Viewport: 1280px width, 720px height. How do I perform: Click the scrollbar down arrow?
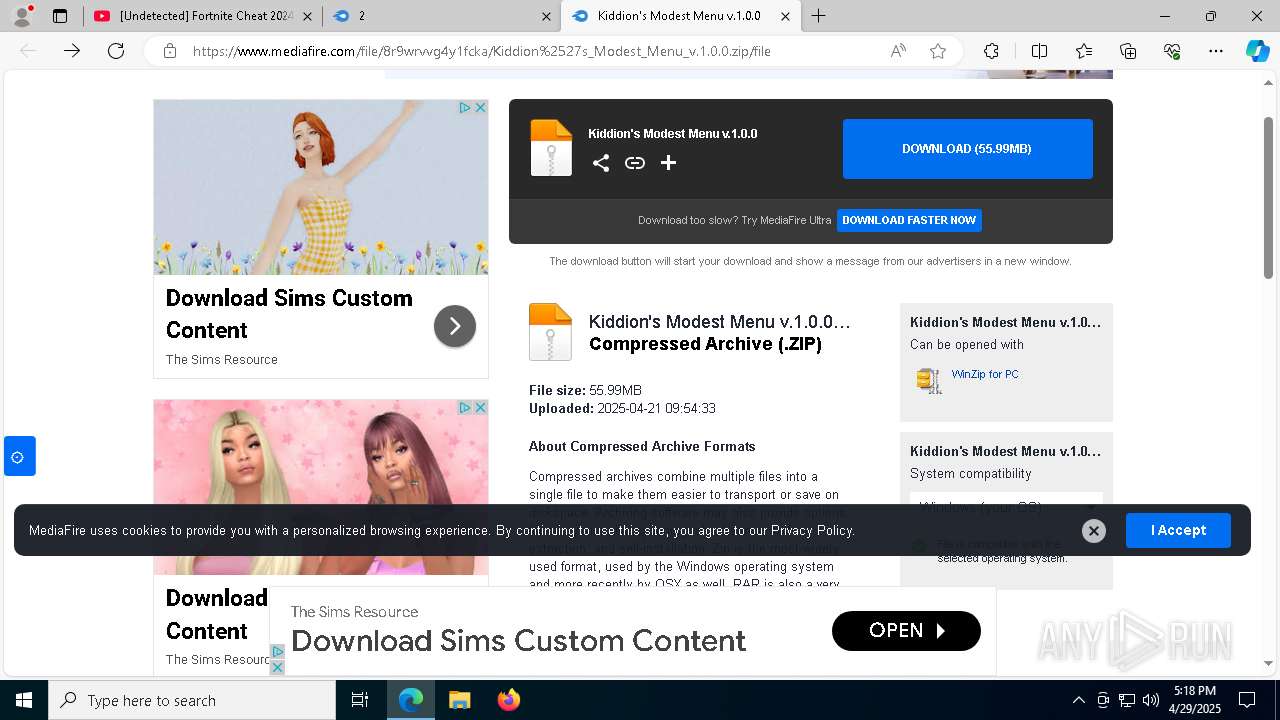(x=1268, y=662)
